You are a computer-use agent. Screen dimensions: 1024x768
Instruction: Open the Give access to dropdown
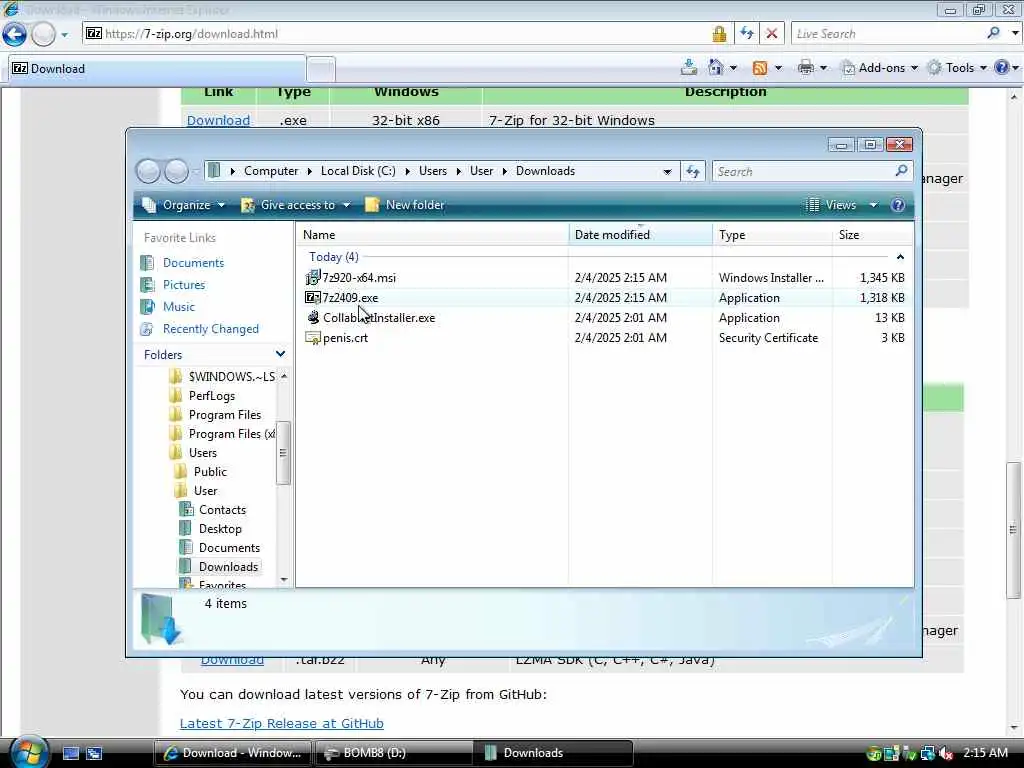coord(296,205)
